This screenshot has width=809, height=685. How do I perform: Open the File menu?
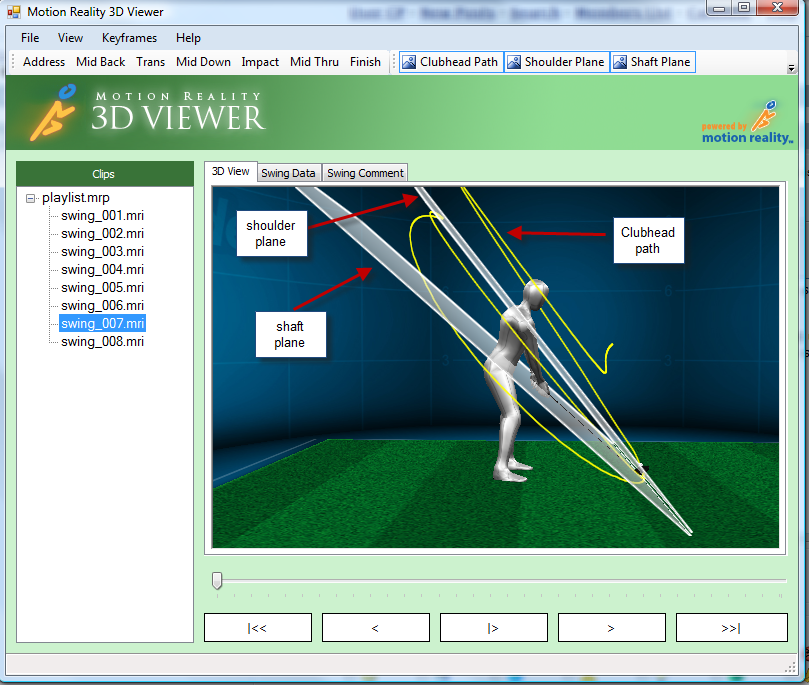tap(30, 38)
